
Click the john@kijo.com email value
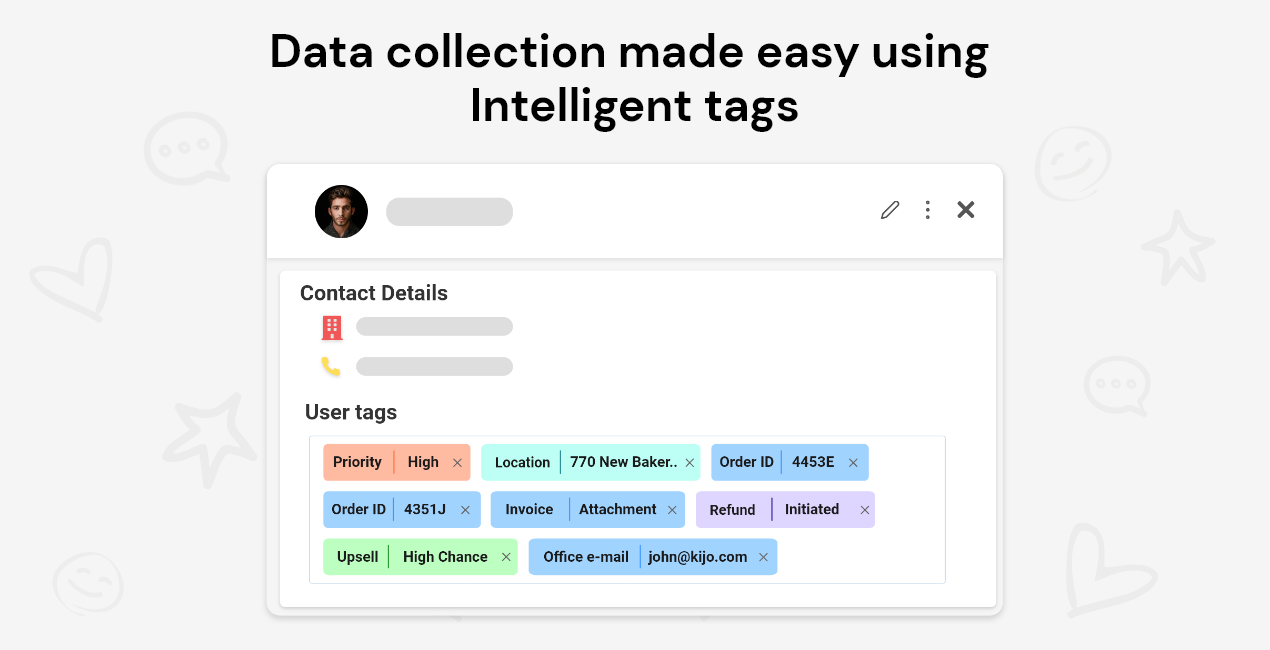click(x=697, y=557)
